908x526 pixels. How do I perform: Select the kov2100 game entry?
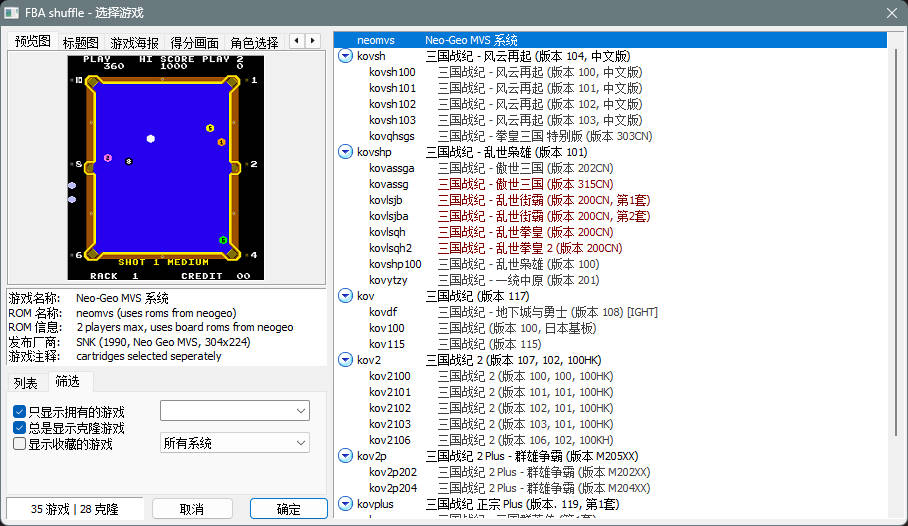pos(610,376)
